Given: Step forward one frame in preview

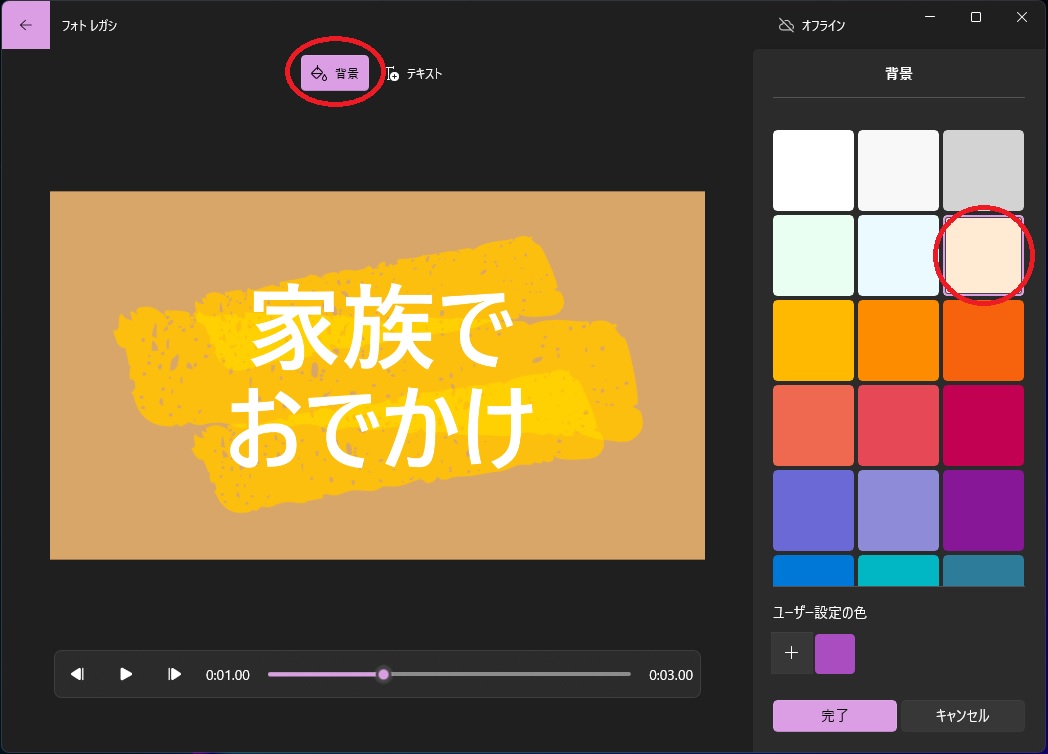Looking at the screenshot, I should coord(175,674).
